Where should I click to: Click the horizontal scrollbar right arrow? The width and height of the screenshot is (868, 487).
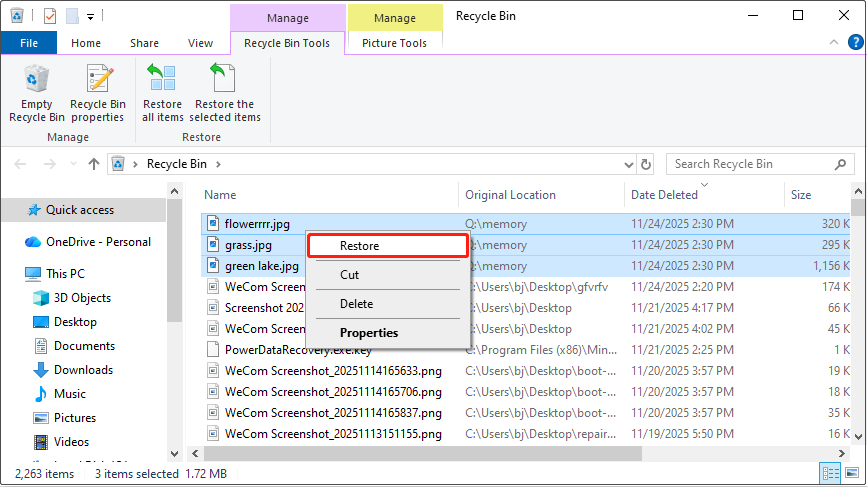[x=841, y=453]
